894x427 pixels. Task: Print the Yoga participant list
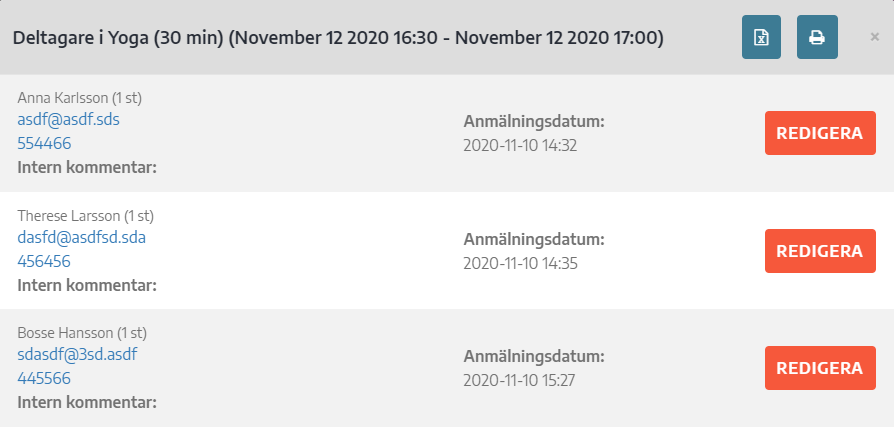coord(817,37)
